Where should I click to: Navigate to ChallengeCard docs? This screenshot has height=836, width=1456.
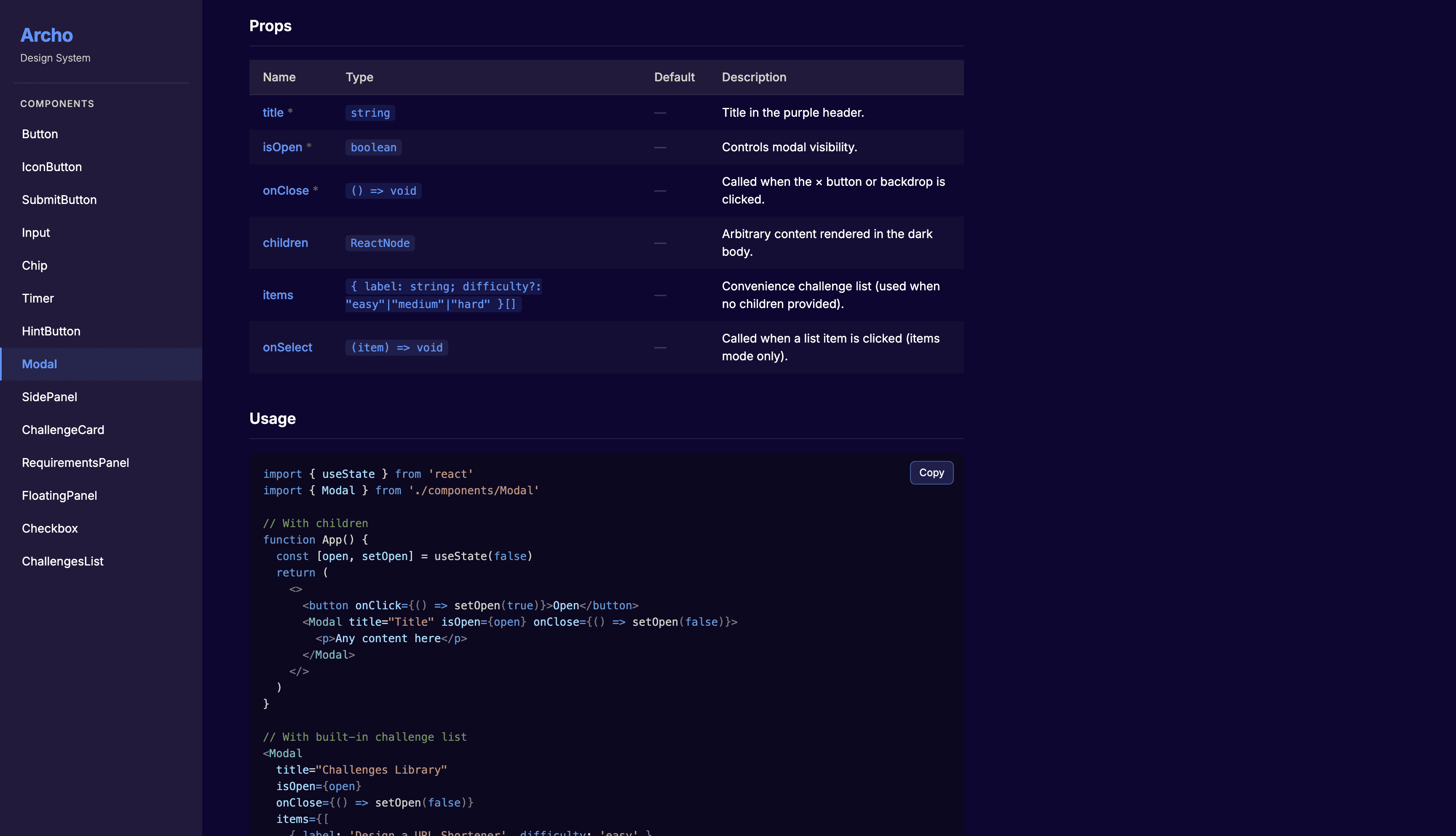63,430
